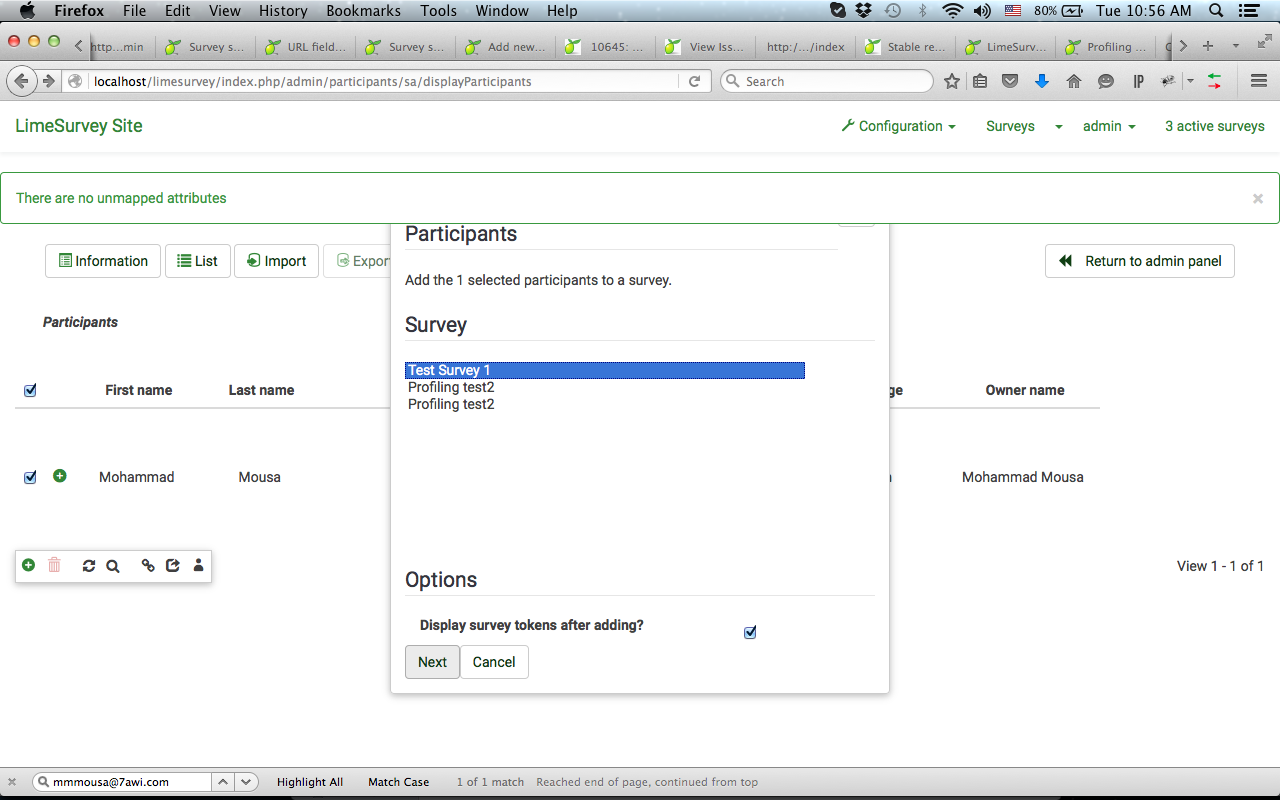Click the pink trash delete icon
The width and height of the screenshot is (1280, 800).
55,565
